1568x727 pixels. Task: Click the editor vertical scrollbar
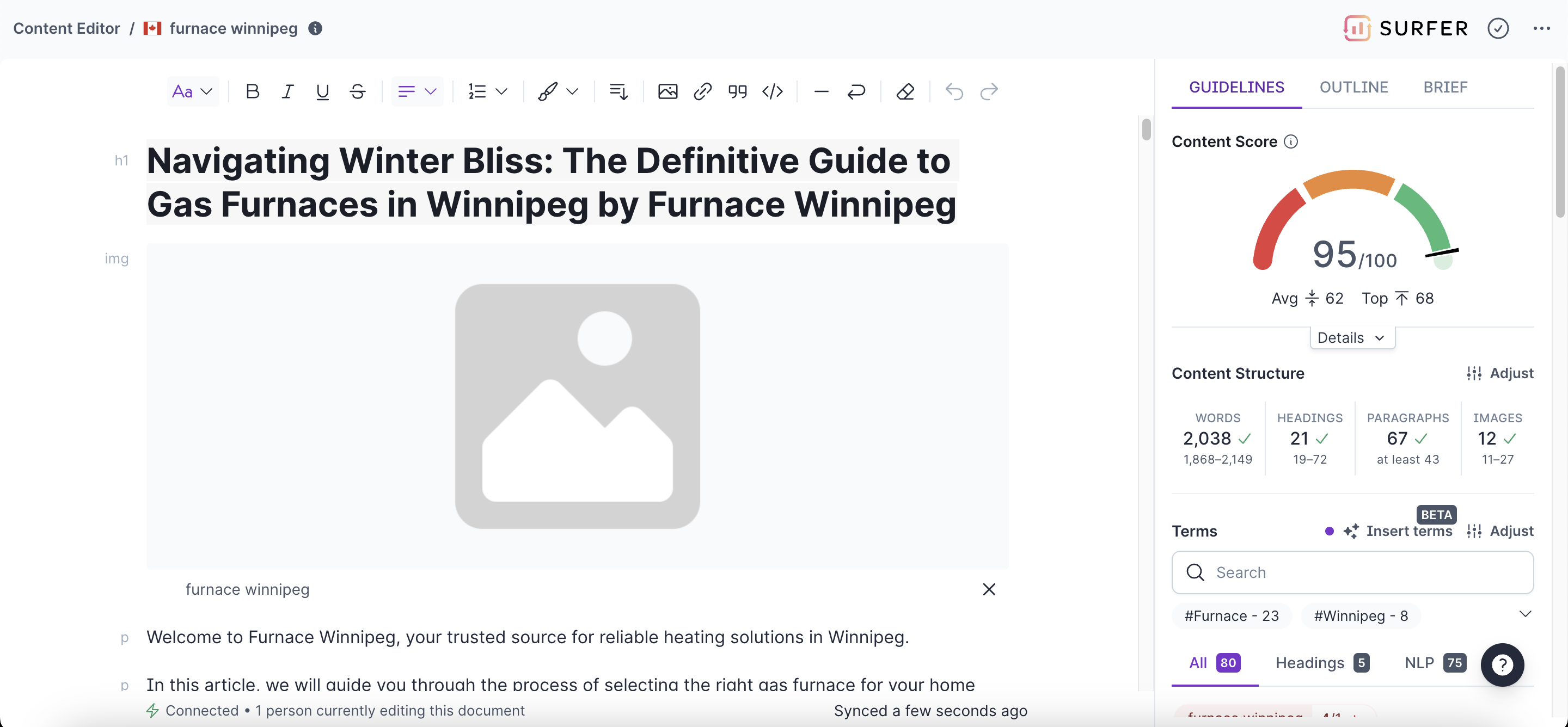1146,130
